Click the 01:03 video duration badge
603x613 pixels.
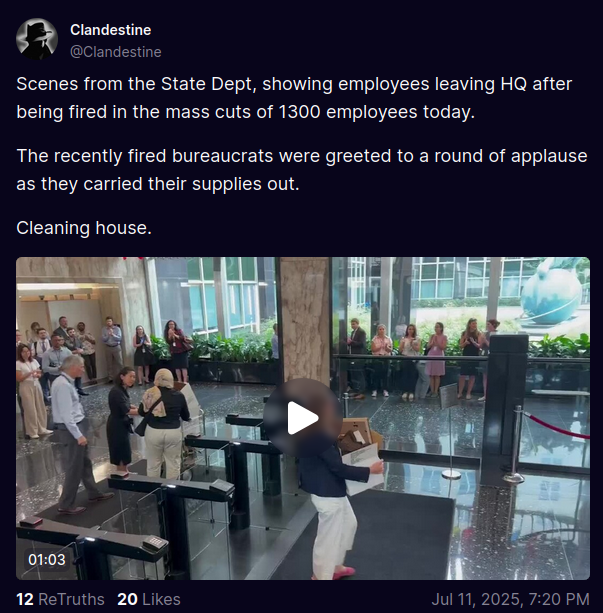[x=47, y=559]
